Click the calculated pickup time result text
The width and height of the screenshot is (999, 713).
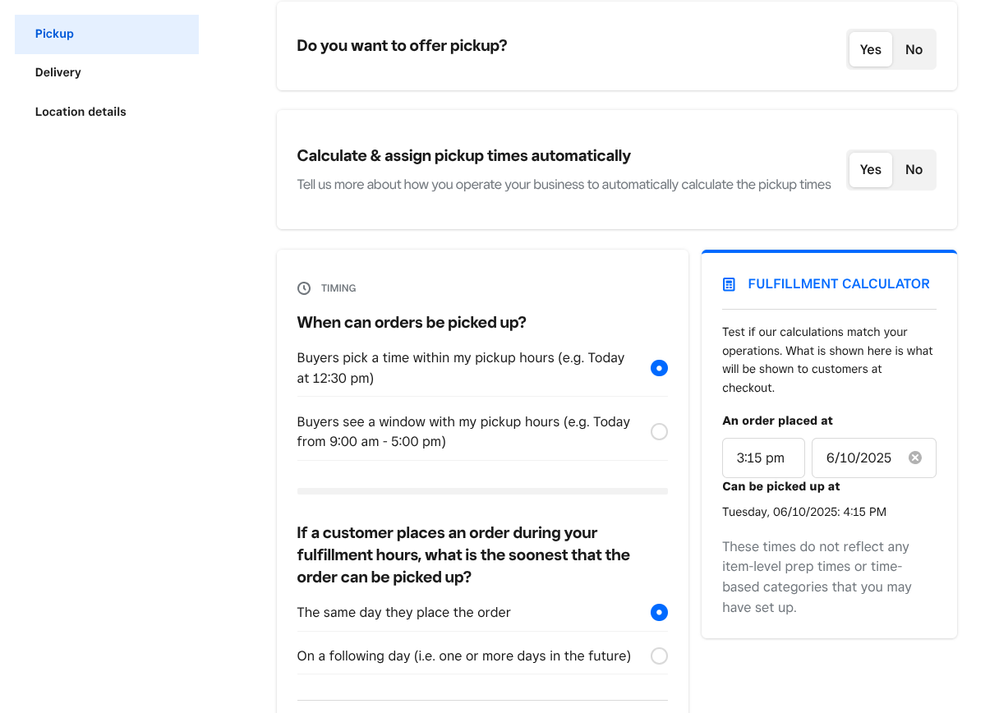click(x=804, y=512)
